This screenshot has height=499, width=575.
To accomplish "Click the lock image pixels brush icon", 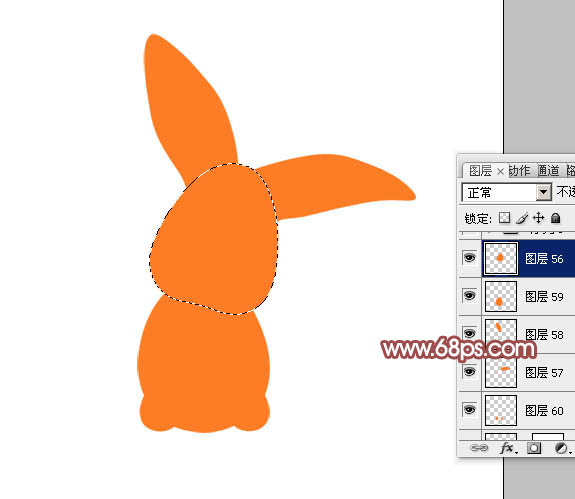I will (522, 218).
